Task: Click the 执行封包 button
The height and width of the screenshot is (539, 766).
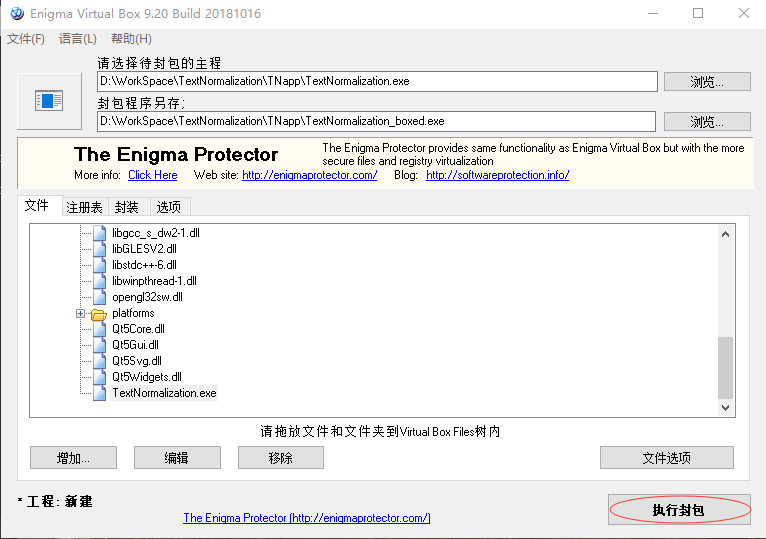Action: coord(679,510)
